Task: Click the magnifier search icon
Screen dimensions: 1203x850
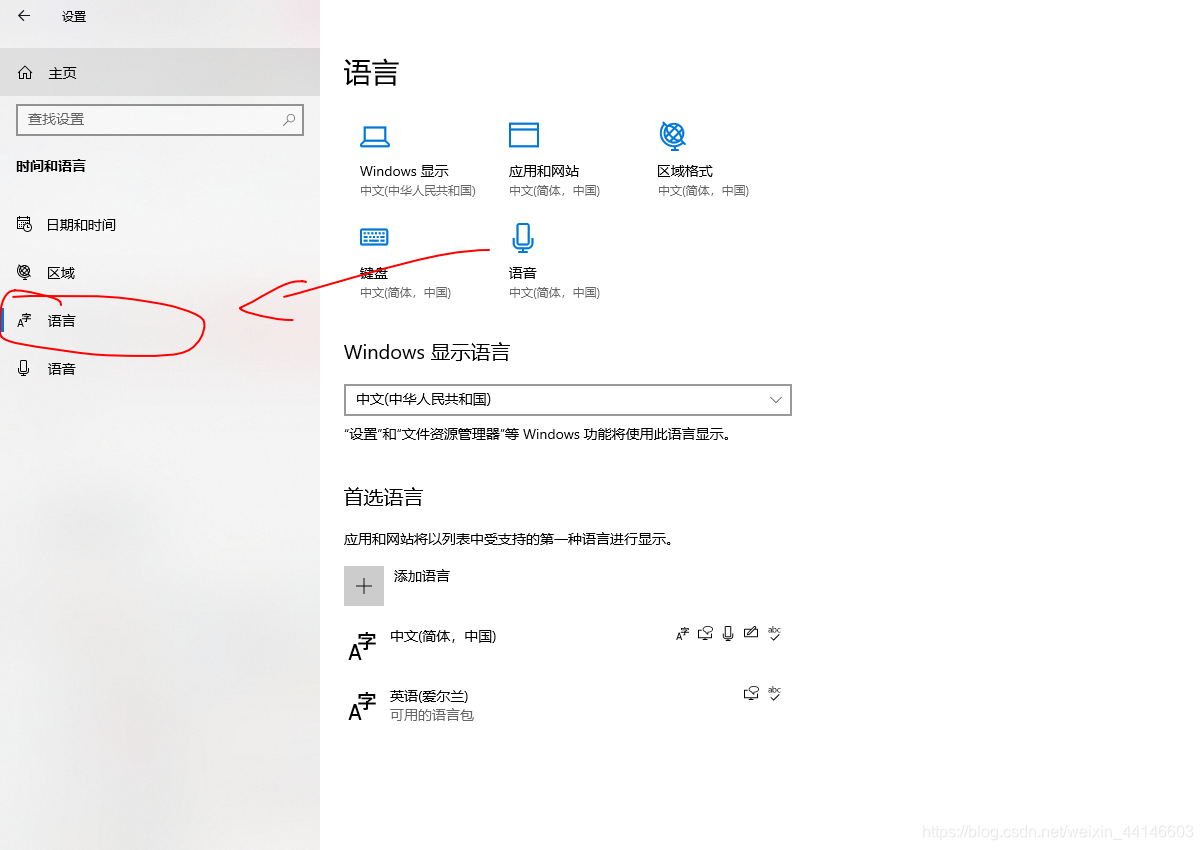Action: (289, 119)
